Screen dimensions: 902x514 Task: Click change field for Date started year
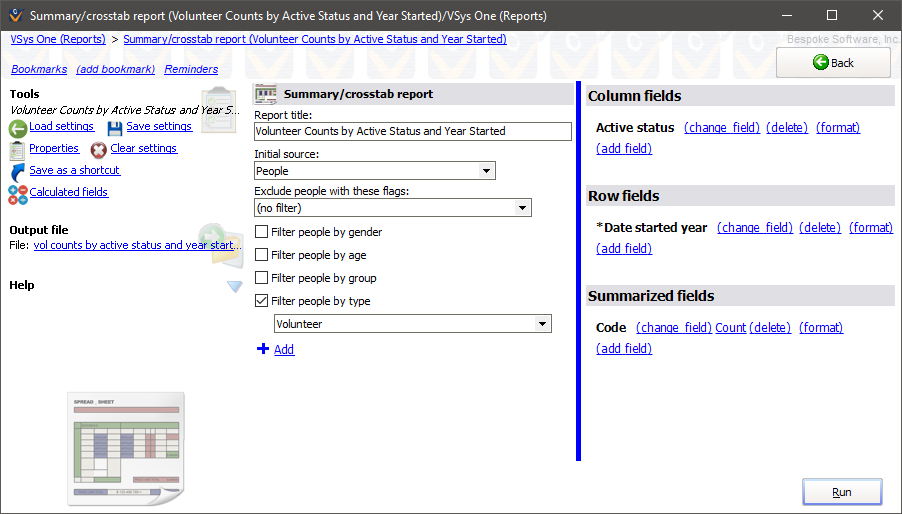(x=755, y=228)
